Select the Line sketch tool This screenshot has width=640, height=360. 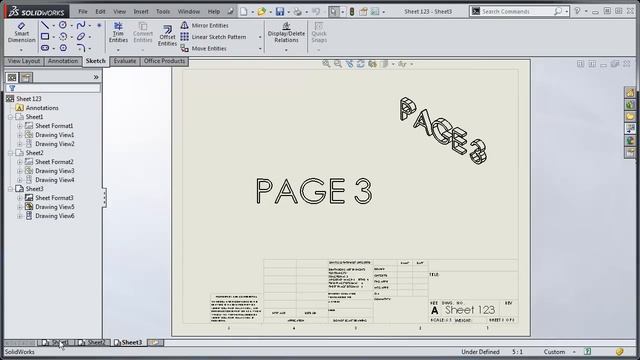tap(45, 25)
